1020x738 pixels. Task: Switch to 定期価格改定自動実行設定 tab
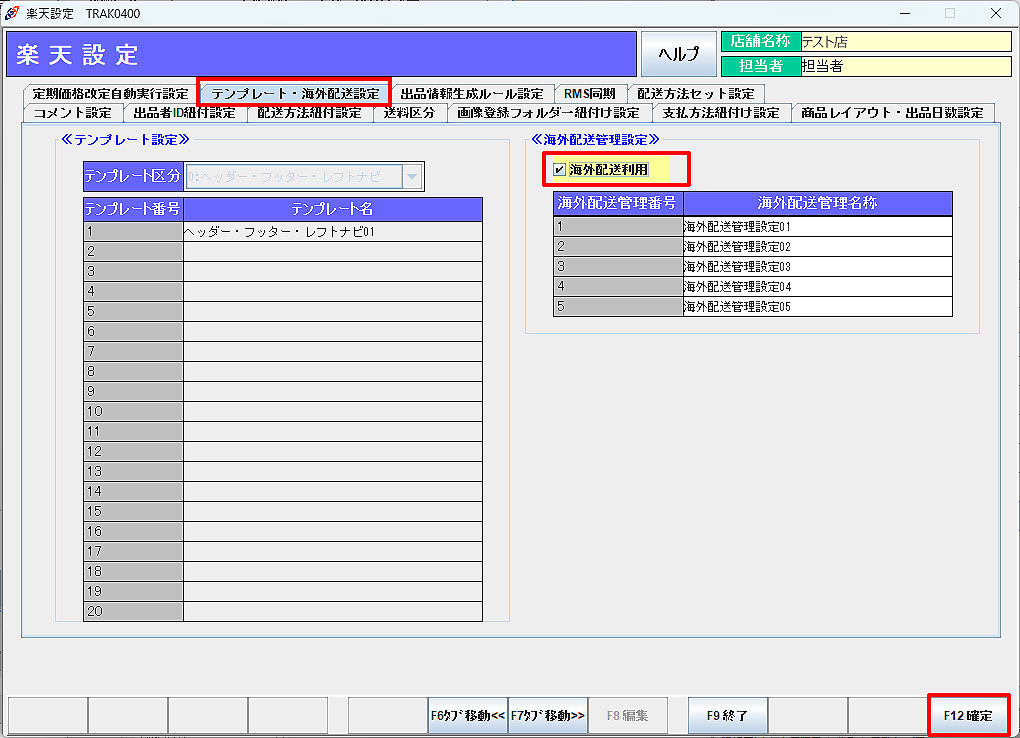pyautogui.click(x=110, y=94)
